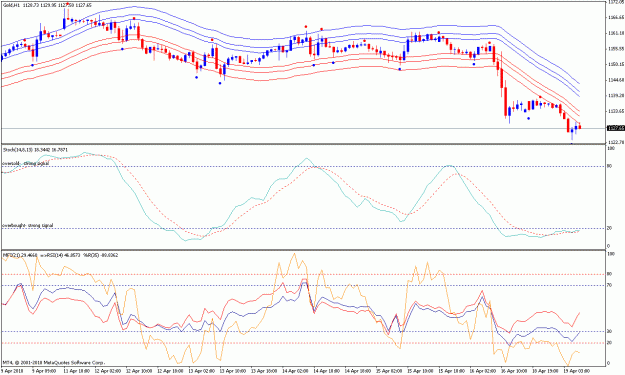This screenshot has width=625, height=375.
Task: Click the 1161.18 price axis value
Action: click(616, 33)
